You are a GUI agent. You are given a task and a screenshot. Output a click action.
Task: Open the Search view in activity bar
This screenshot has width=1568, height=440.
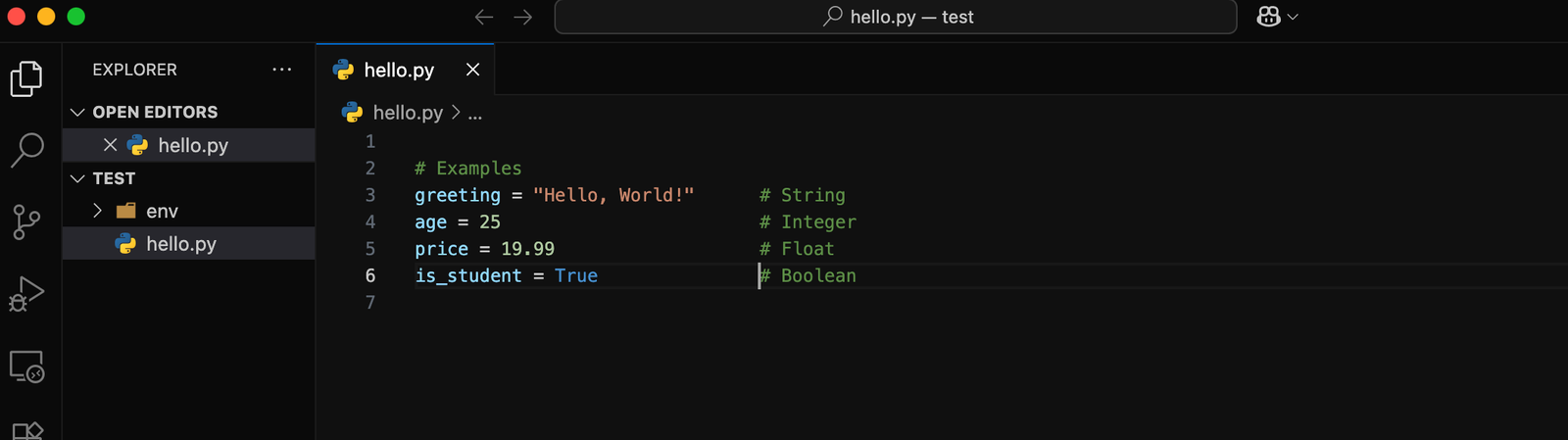click(x=26, y=150)
